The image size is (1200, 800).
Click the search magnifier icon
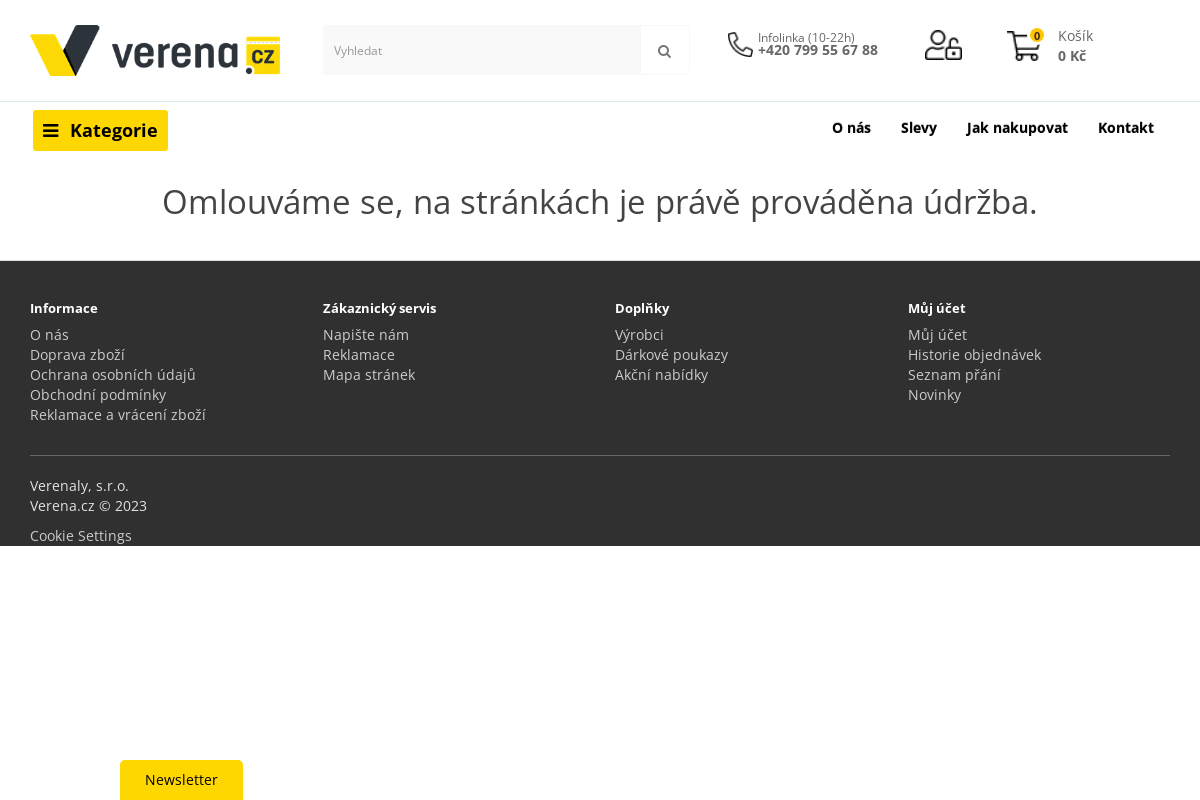click(664, 51)
